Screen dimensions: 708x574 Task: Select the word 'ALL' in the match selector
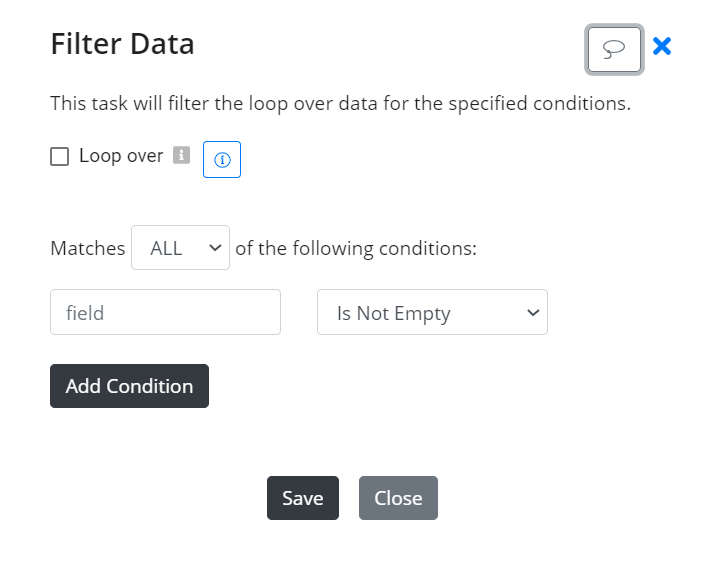(166, 248)
